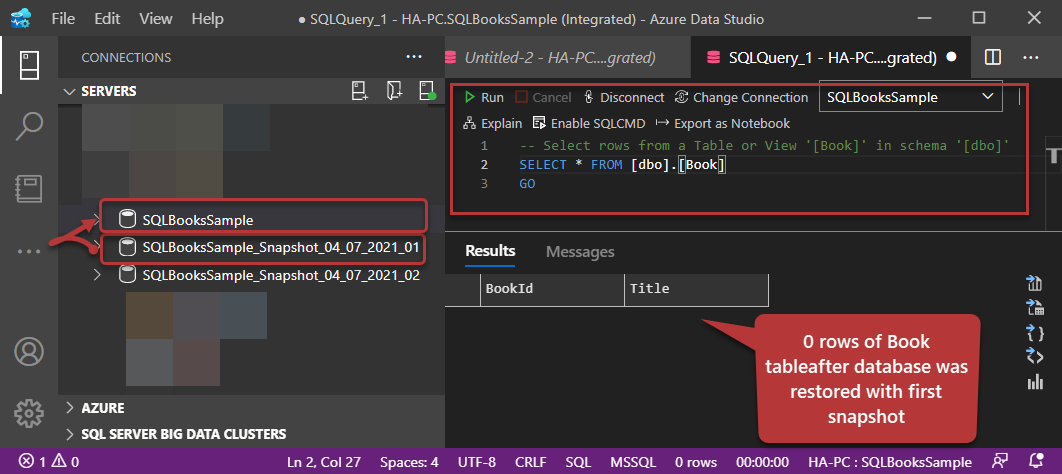Export query as Notebook
Viewport: 1062px width, 474px height.
723,123
